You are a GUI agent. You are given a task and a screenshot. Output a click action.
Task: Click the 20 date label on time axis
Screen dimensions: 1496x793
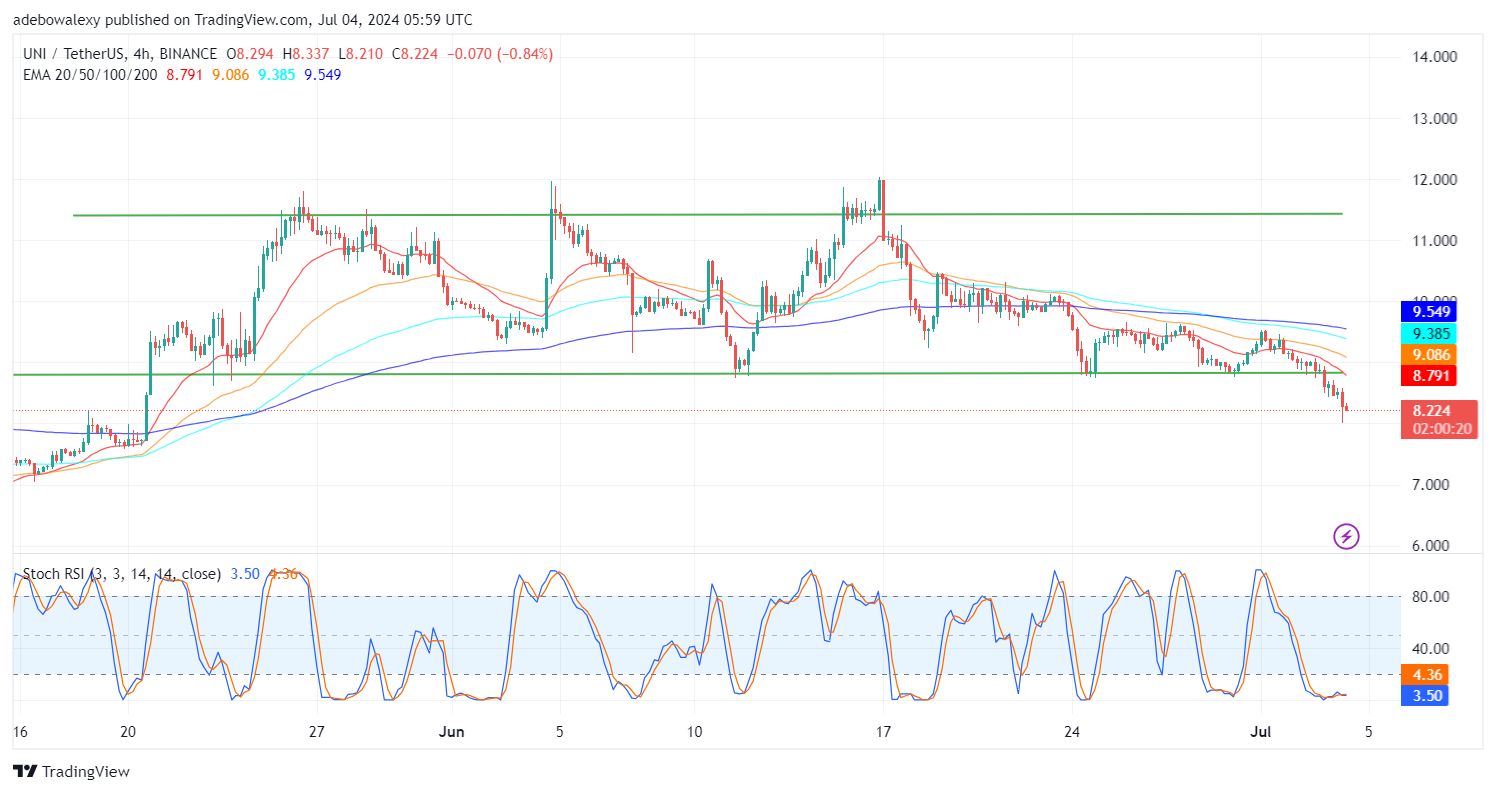(127, 731)
